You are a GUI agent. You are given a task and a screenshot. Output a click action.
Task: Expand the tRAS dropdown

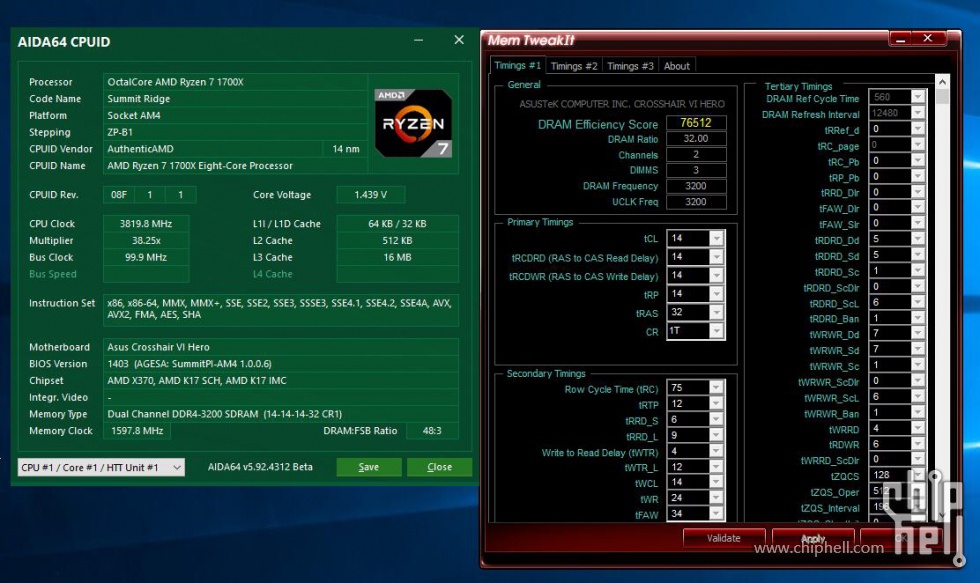717,312
